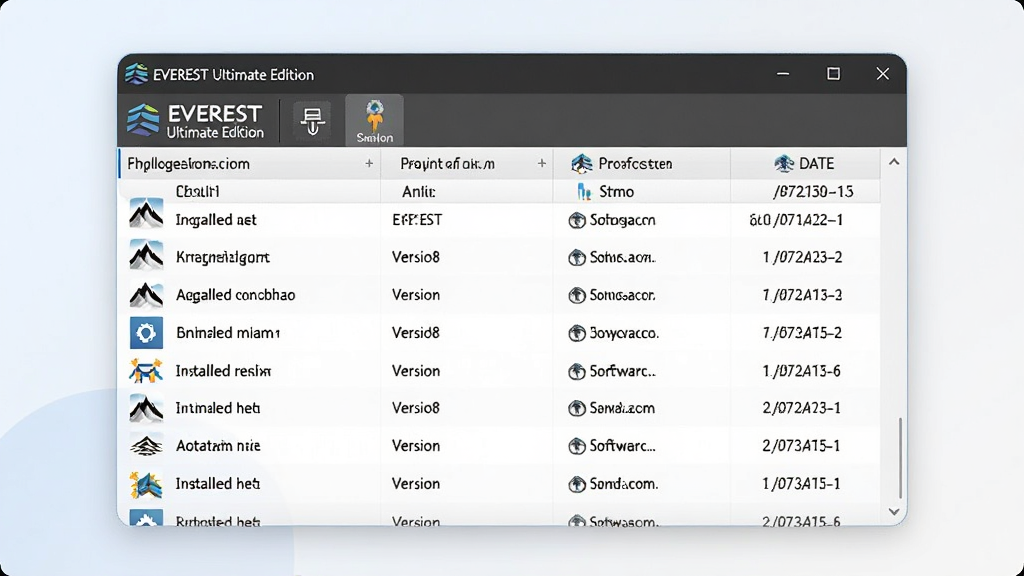Click the scroll up arrow

click(894, 162)
